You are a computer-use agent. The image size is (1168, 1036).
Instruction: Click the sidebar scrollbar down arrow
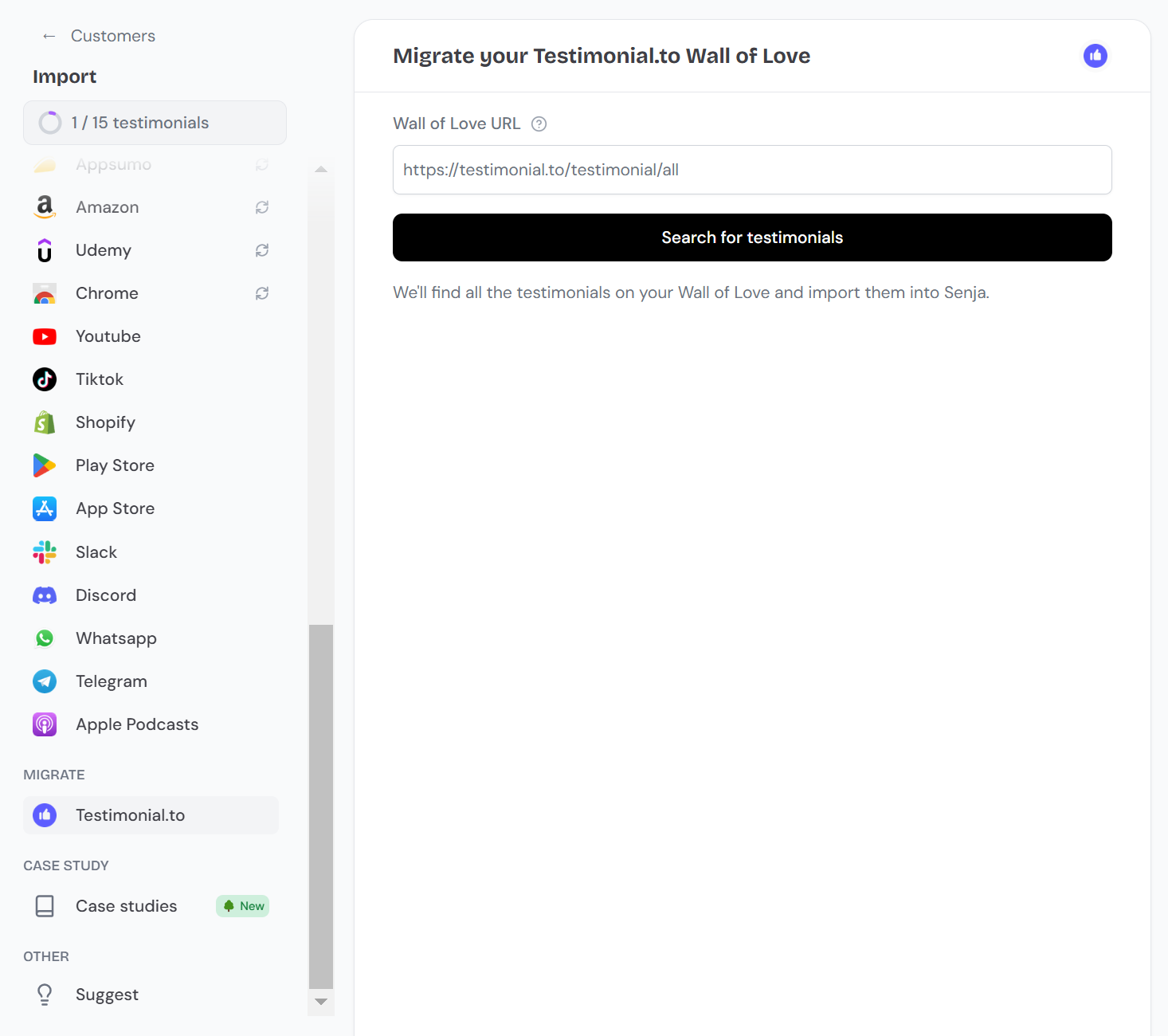(x=321, y=1002)
